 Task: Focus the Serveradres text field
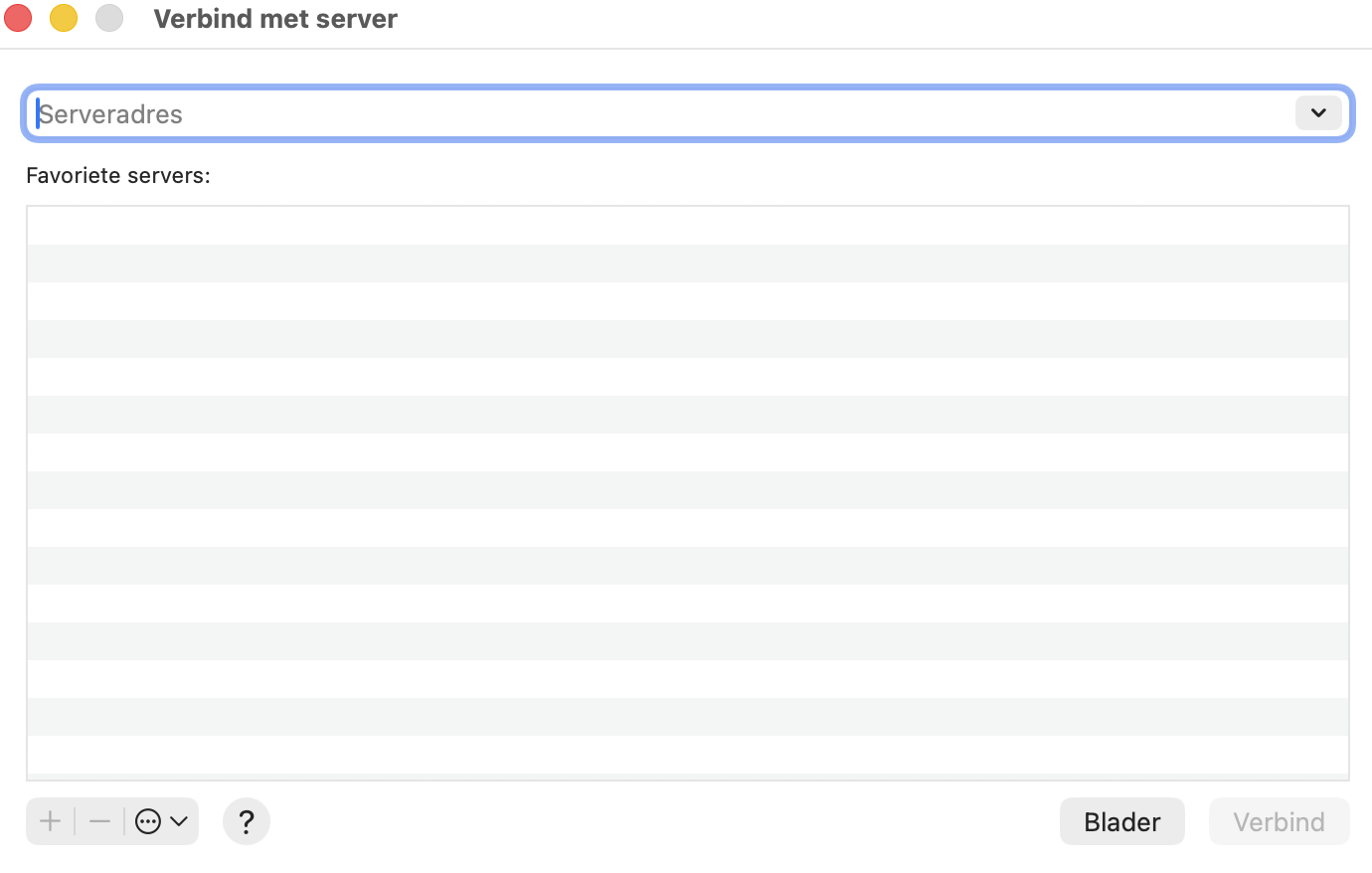(656, 114)
